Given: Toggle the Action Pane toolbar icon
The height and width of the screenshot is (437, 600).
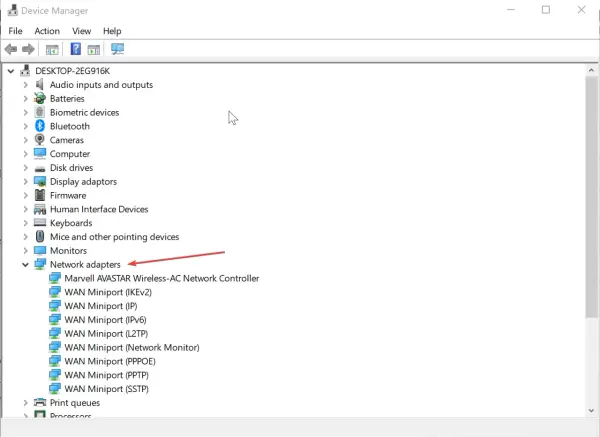Looking at the screenshot, I should click(94, 49).
